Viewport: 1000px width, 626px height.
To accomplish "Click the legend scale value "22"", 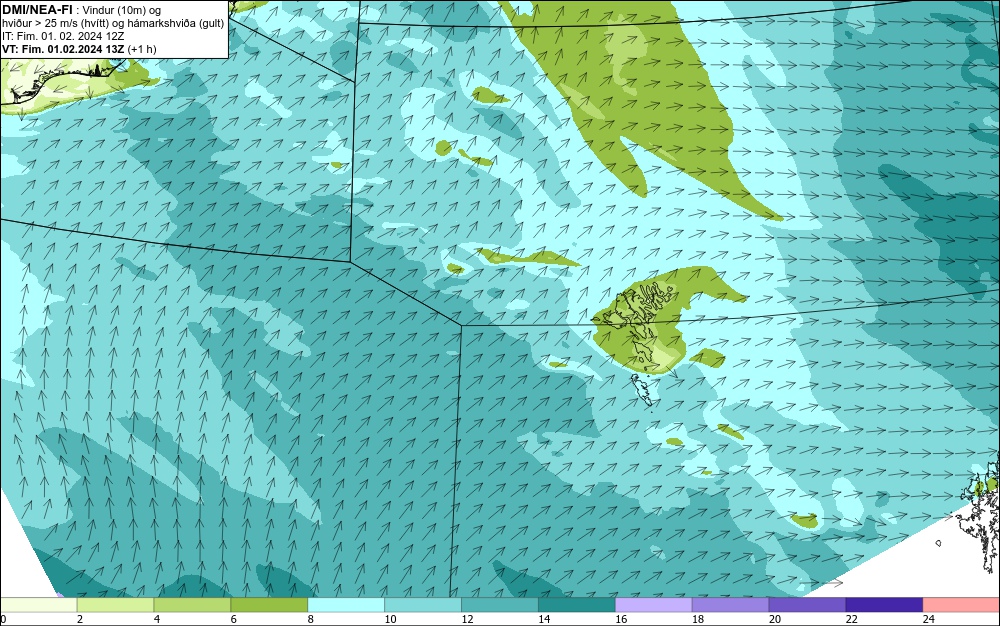I will click(851, 619).
